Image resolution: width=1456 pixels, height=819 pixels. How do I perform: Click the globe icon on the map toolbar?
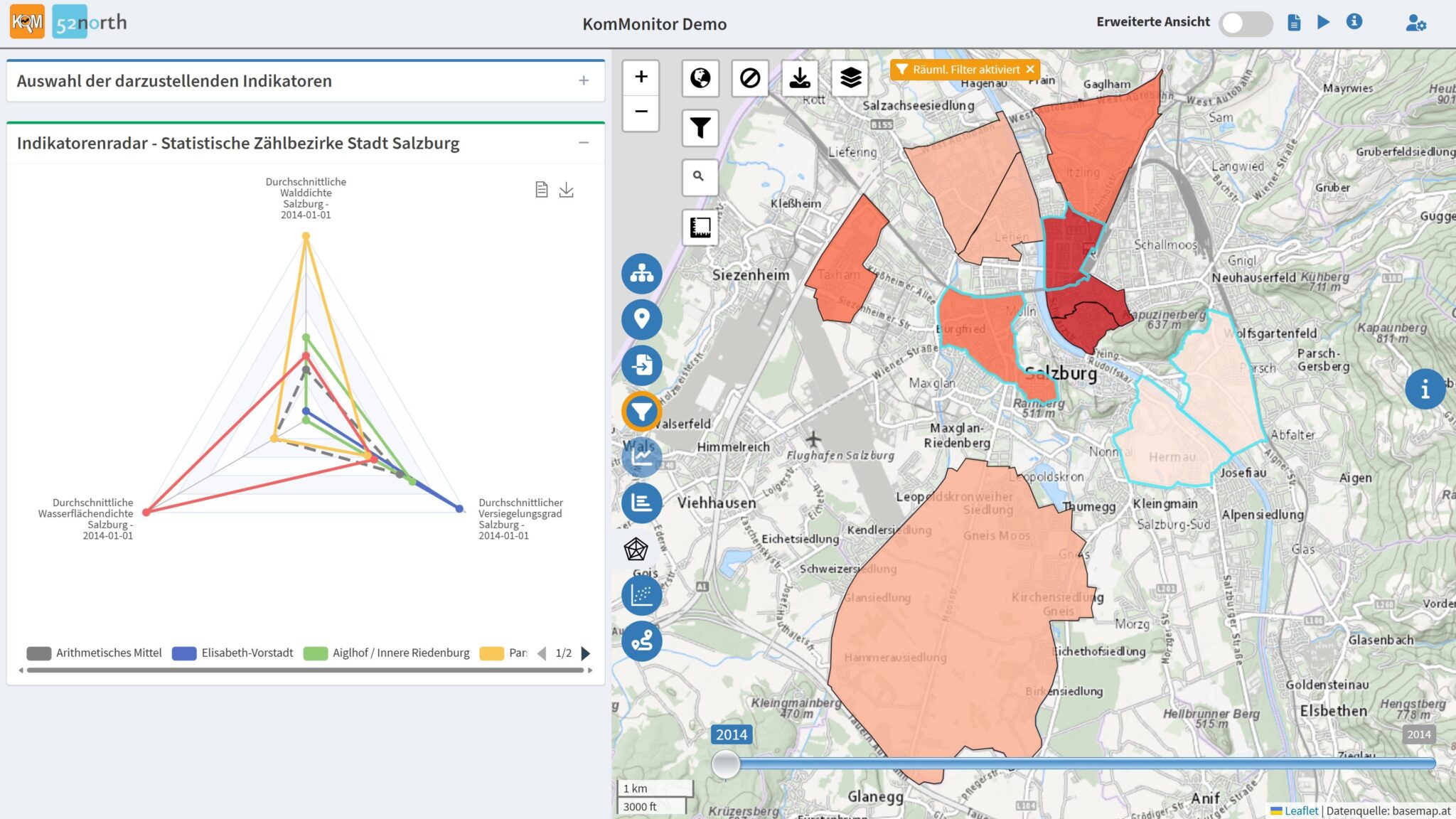(x=700, y=77)
